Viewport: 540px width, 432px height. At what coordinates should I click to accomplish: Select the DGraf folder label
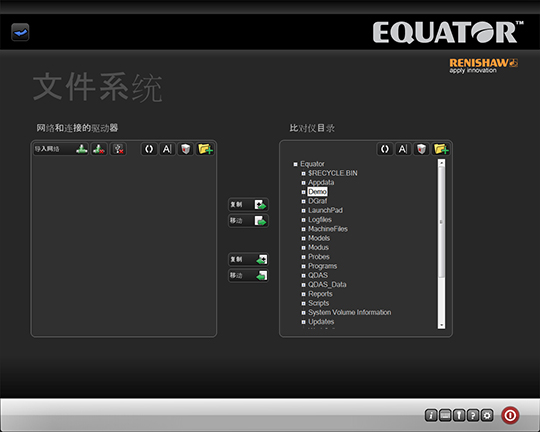click(318, 201)
